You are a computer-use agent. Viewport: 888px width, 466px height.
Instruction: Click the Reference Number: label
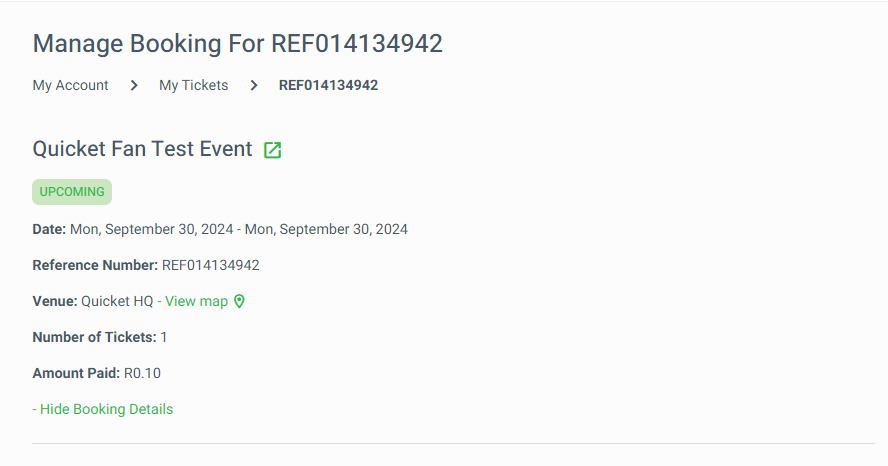95,266
